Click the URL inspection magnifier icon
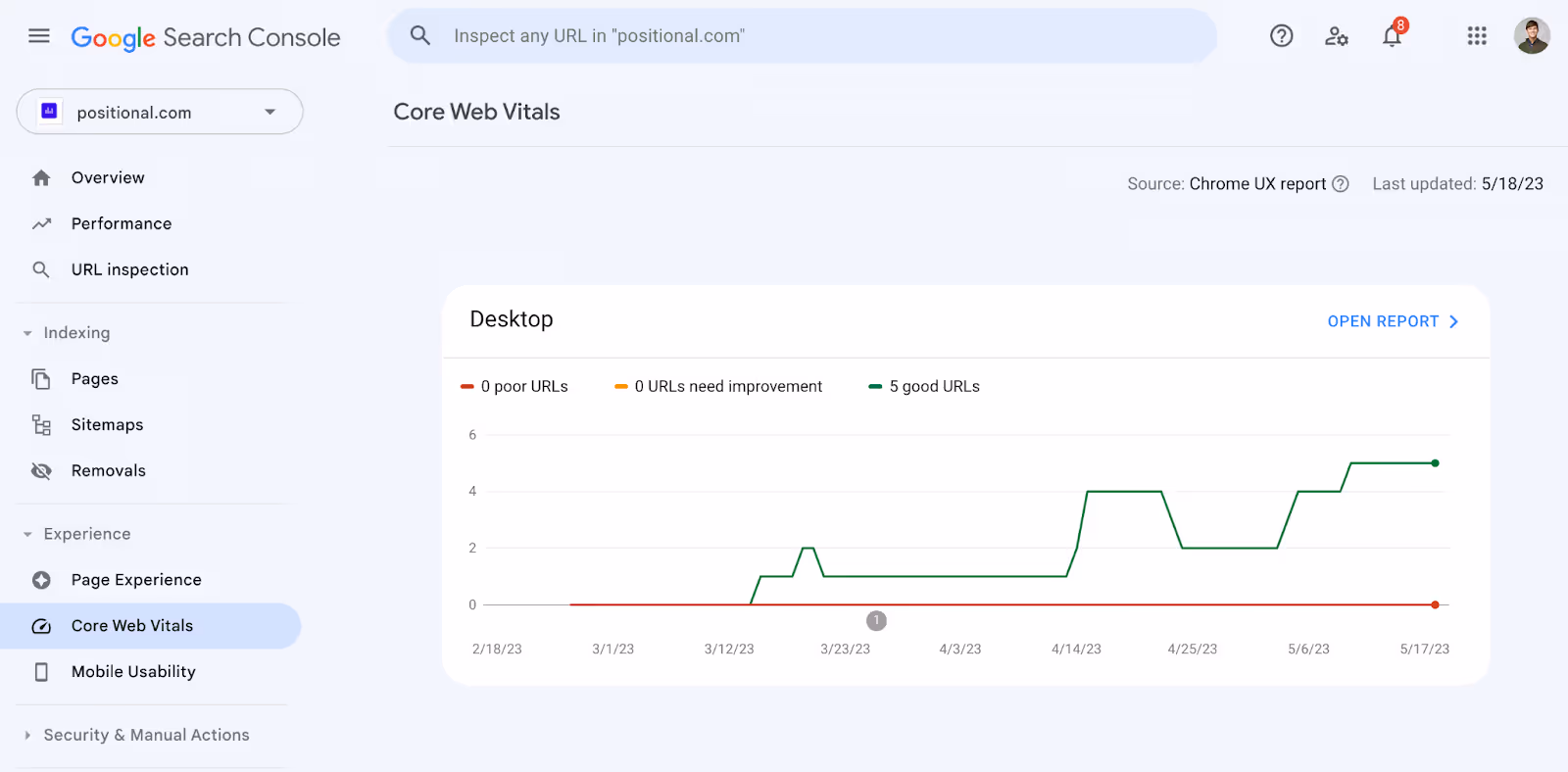Screen dimensions: 1568x772 [41, 269]
